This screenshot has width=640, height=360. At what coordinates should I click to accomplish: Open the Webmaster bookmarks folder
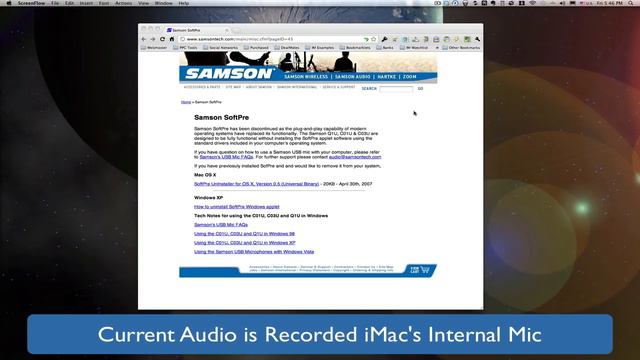(x=154, y=48)
